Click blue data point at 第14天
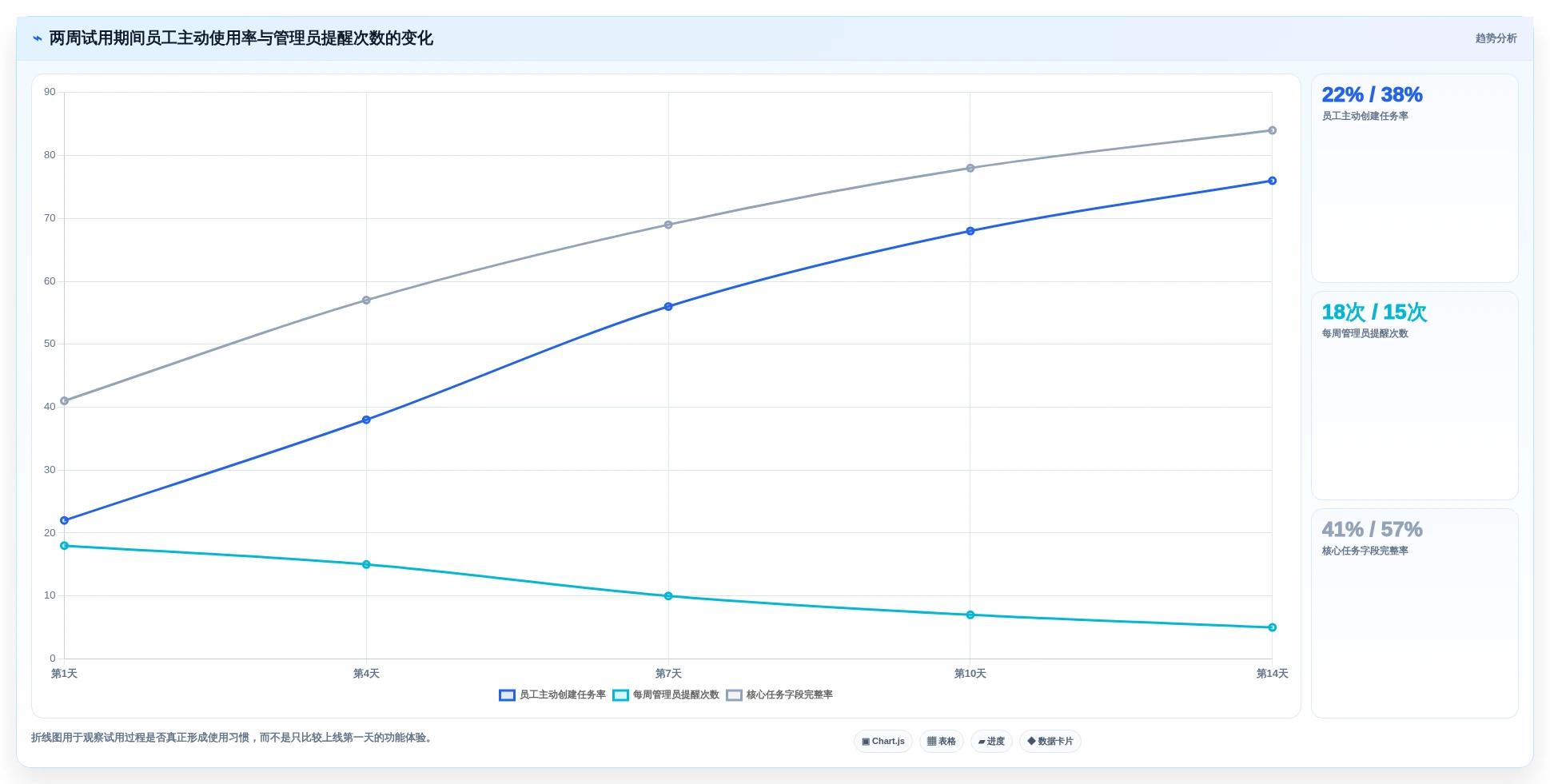Image resolution: width=1550 pixels, height=784 pixels. coord(1273,181)
